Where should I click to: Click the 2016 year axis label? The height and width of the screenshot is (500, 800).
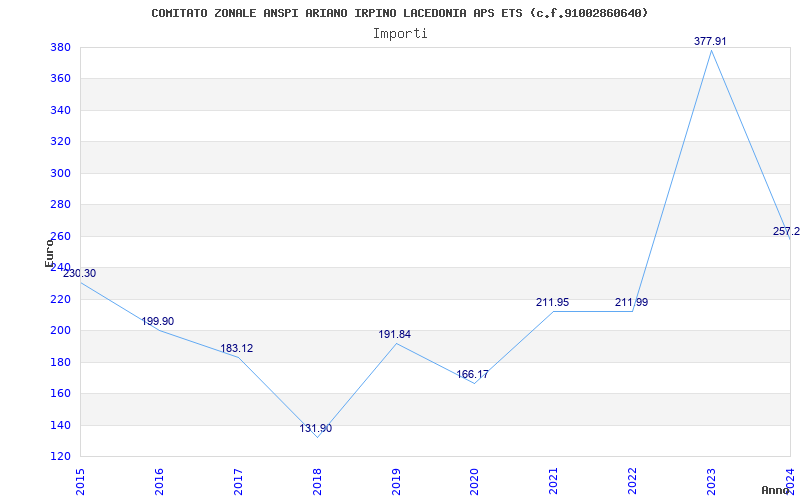pos(159,481)
